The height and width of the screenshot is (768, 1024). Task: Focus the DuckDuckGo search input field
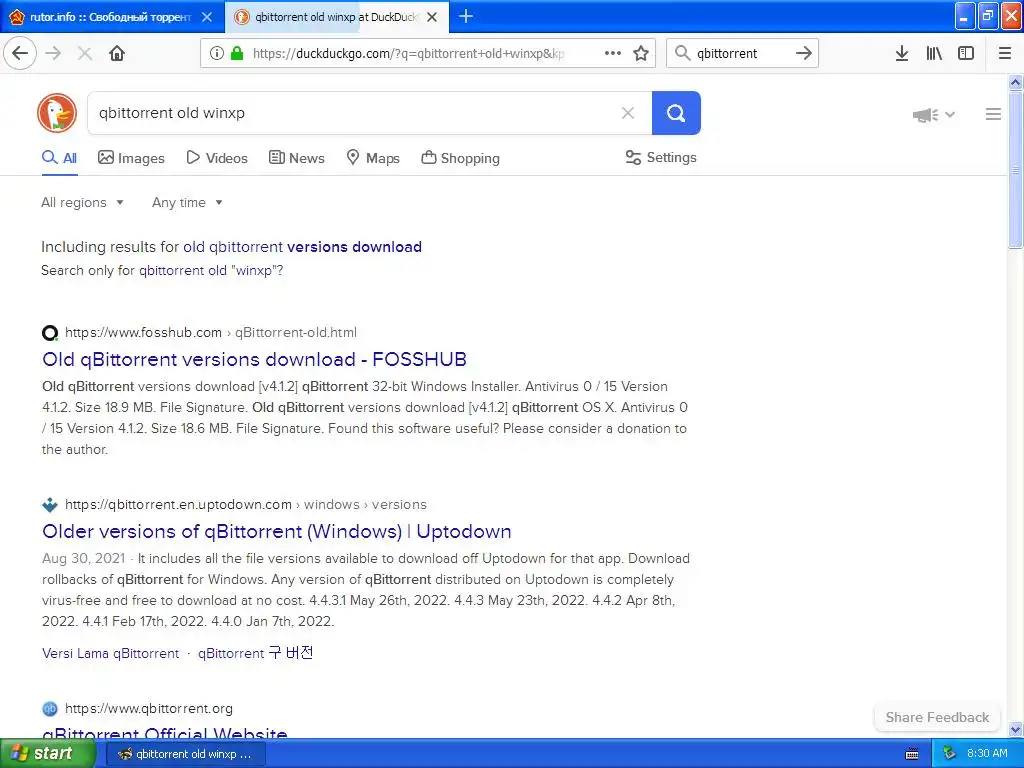(353, 113)
